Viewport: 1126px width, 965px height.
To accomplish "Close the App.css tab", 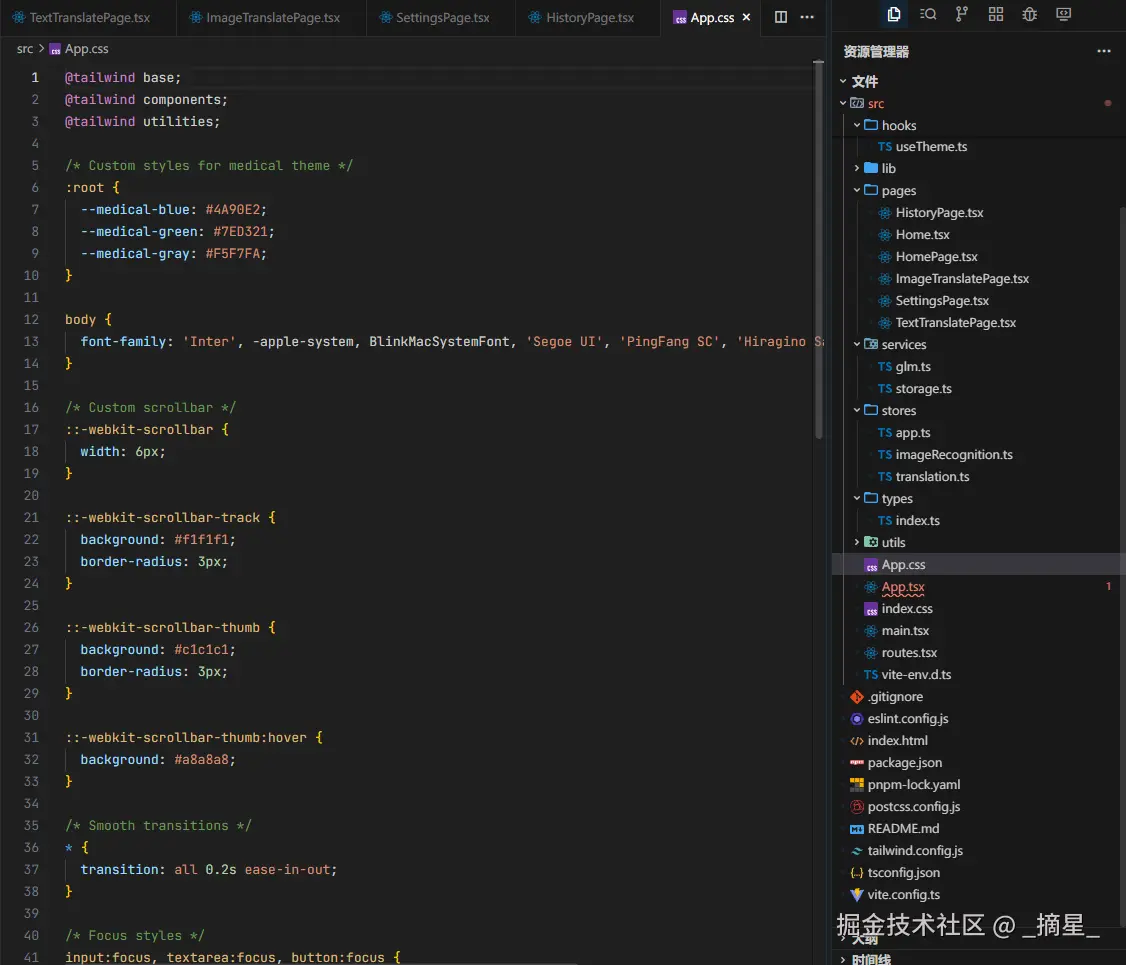I will 746,17.
